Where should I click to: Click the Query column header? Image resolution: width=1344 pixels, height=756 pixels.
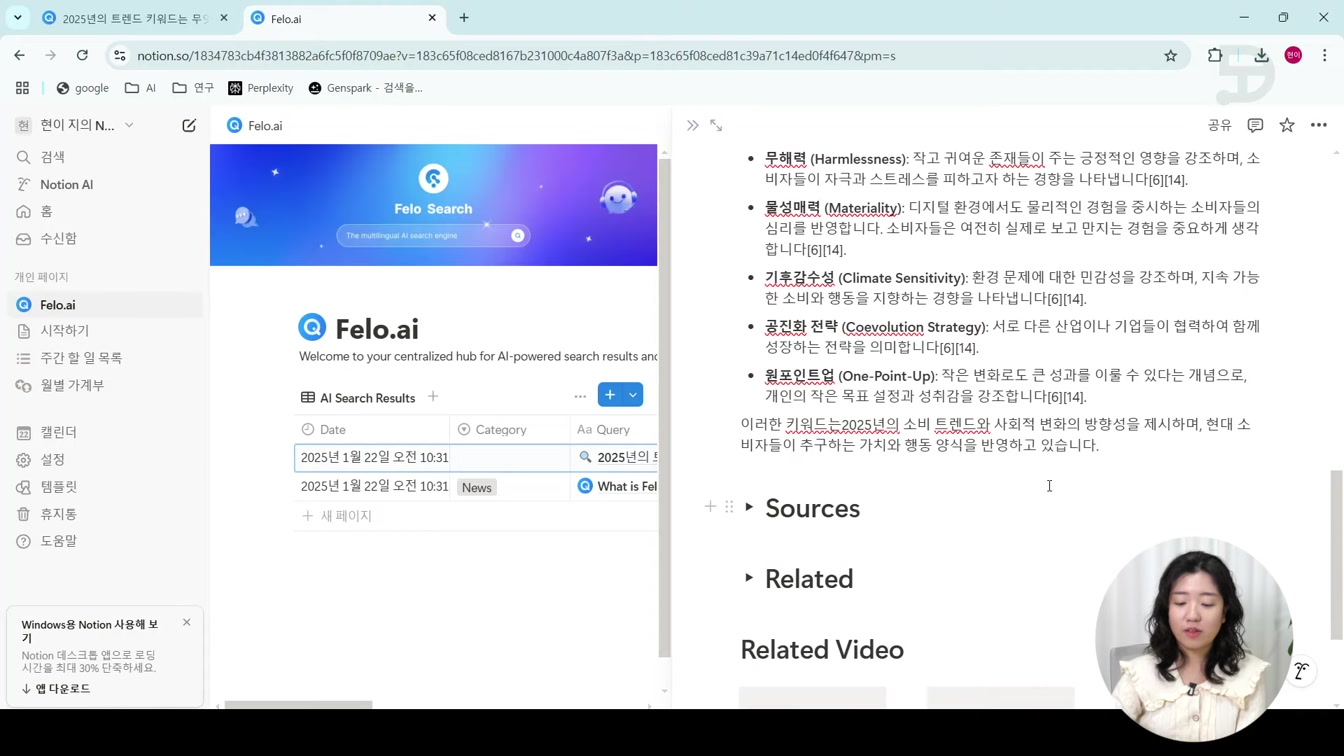pos(614,429)
